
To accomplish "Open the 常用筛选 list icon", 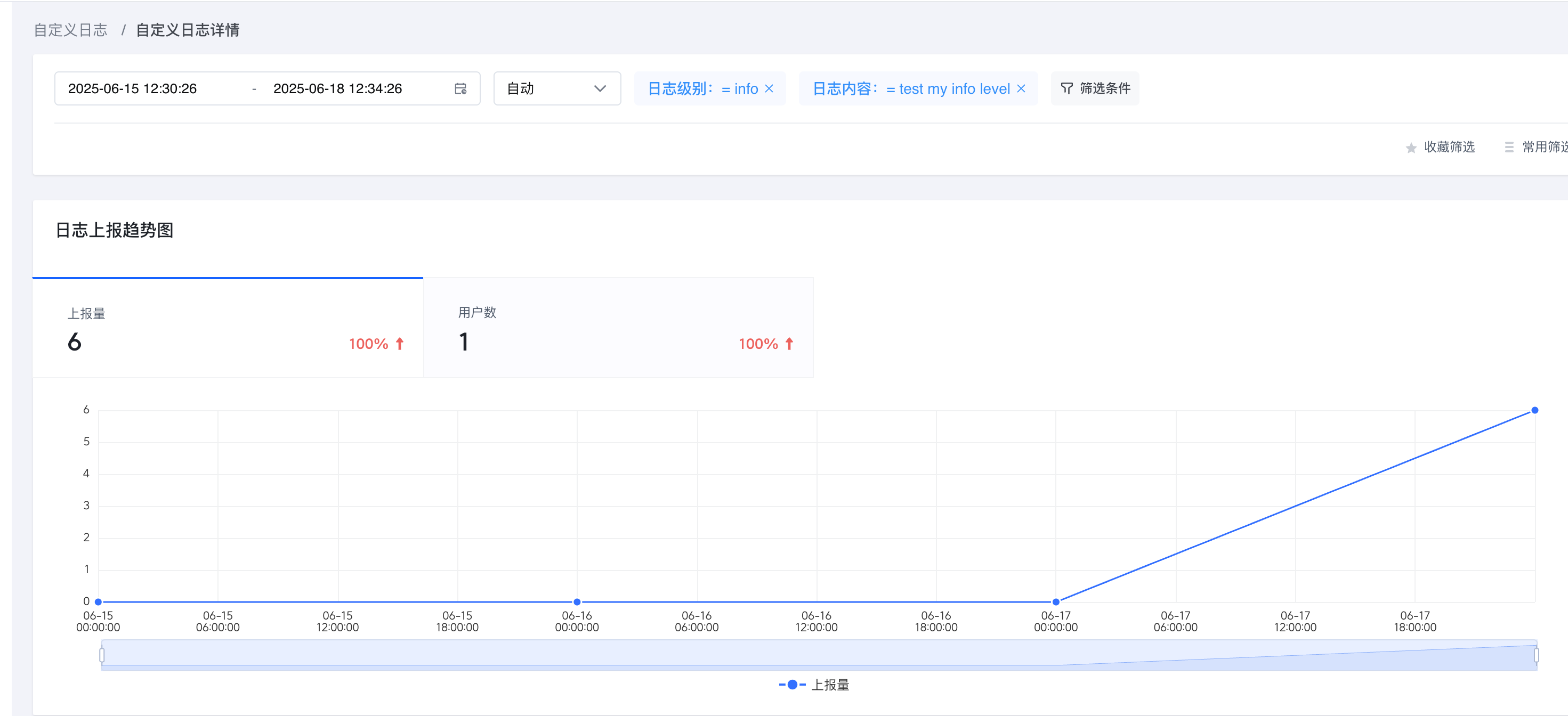I will click(1509, 147).
